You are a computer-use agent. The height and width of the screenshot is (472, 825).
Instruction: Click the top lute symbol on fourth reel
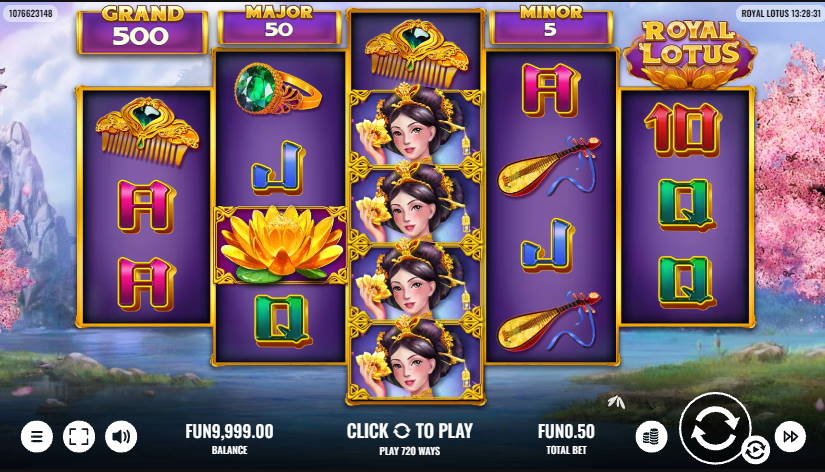pos(549,166)
